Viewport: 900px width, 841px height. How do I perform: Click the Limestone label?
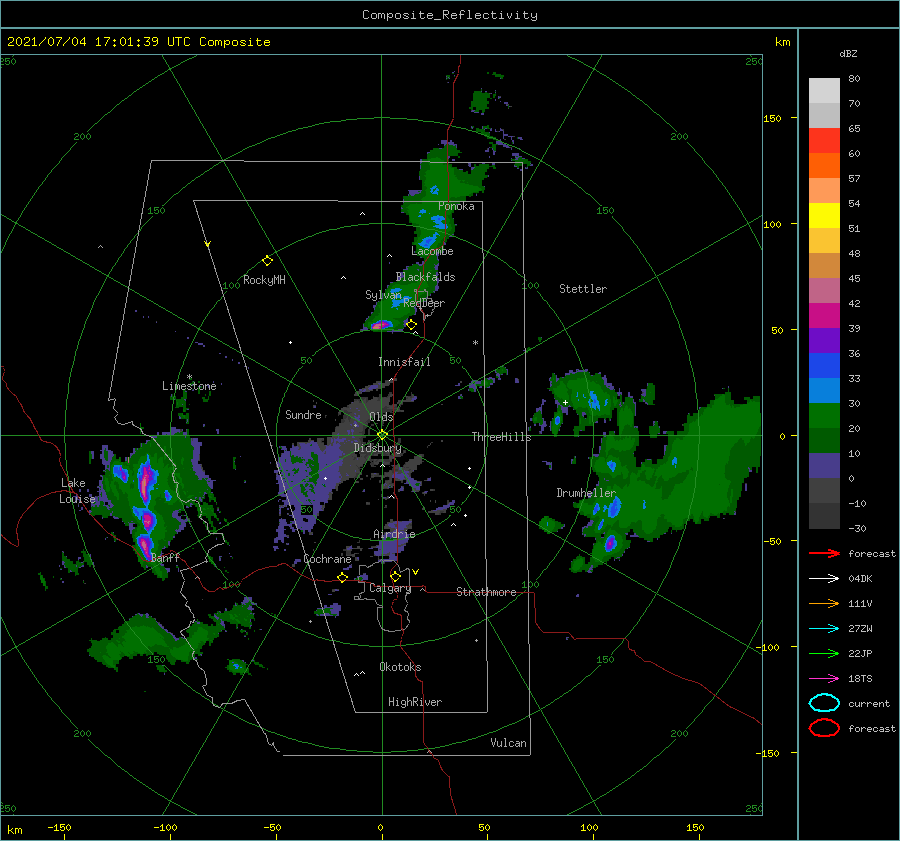click(189, 386)
